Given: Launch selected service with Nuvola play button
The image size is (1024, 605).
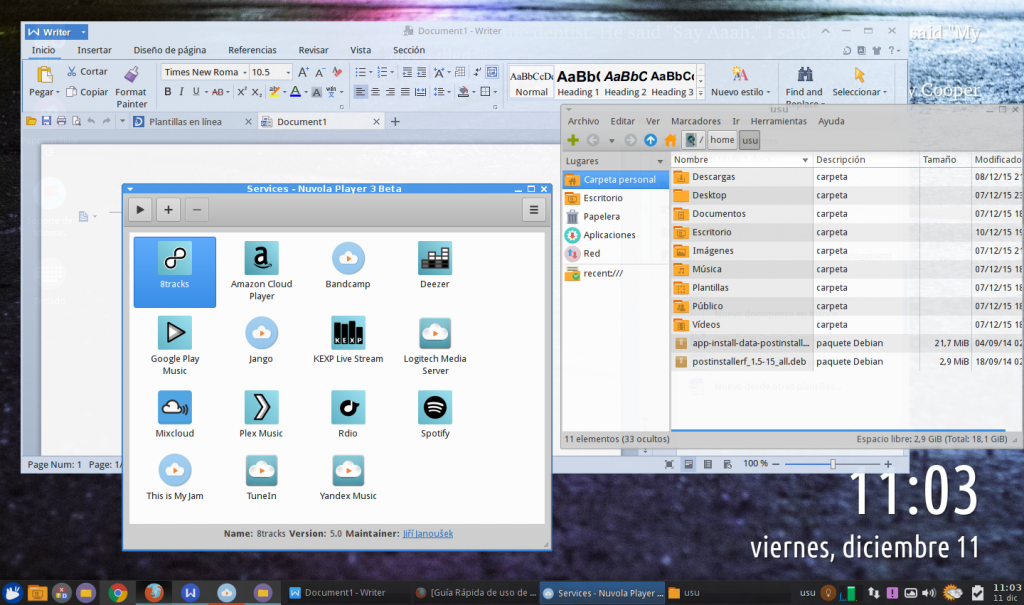Looking at the screenshot, I should coord(140,210).
